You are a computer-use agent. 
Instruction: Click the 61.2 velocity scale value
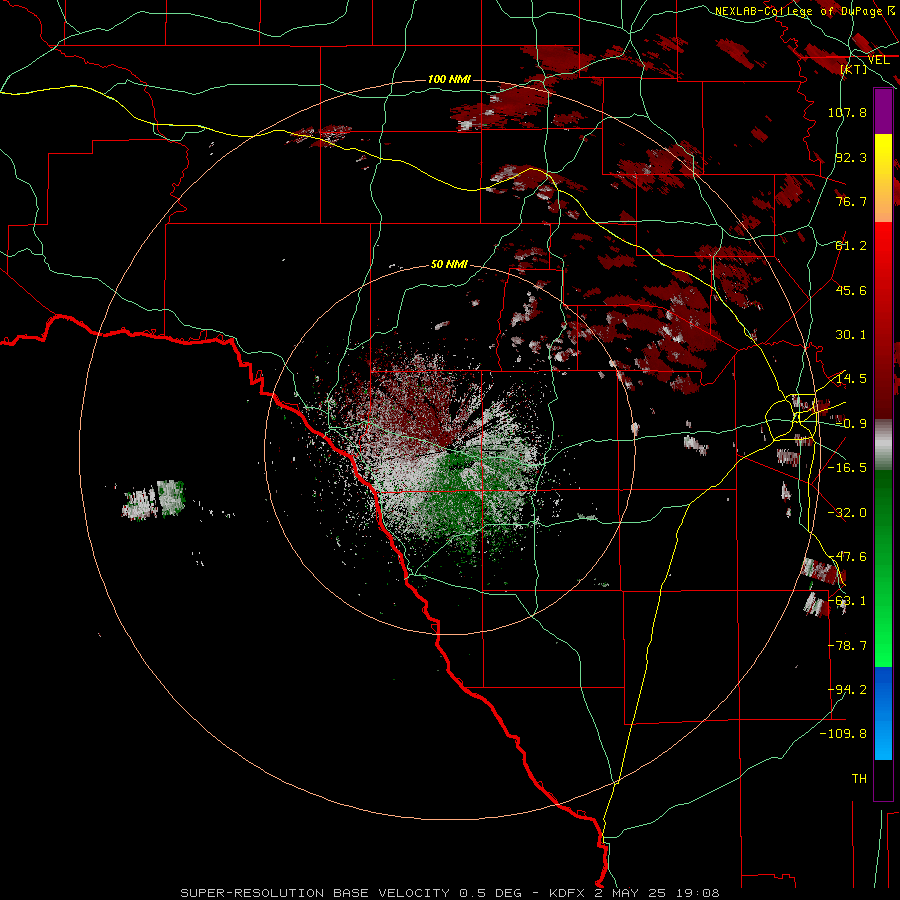tap(851, 246)
